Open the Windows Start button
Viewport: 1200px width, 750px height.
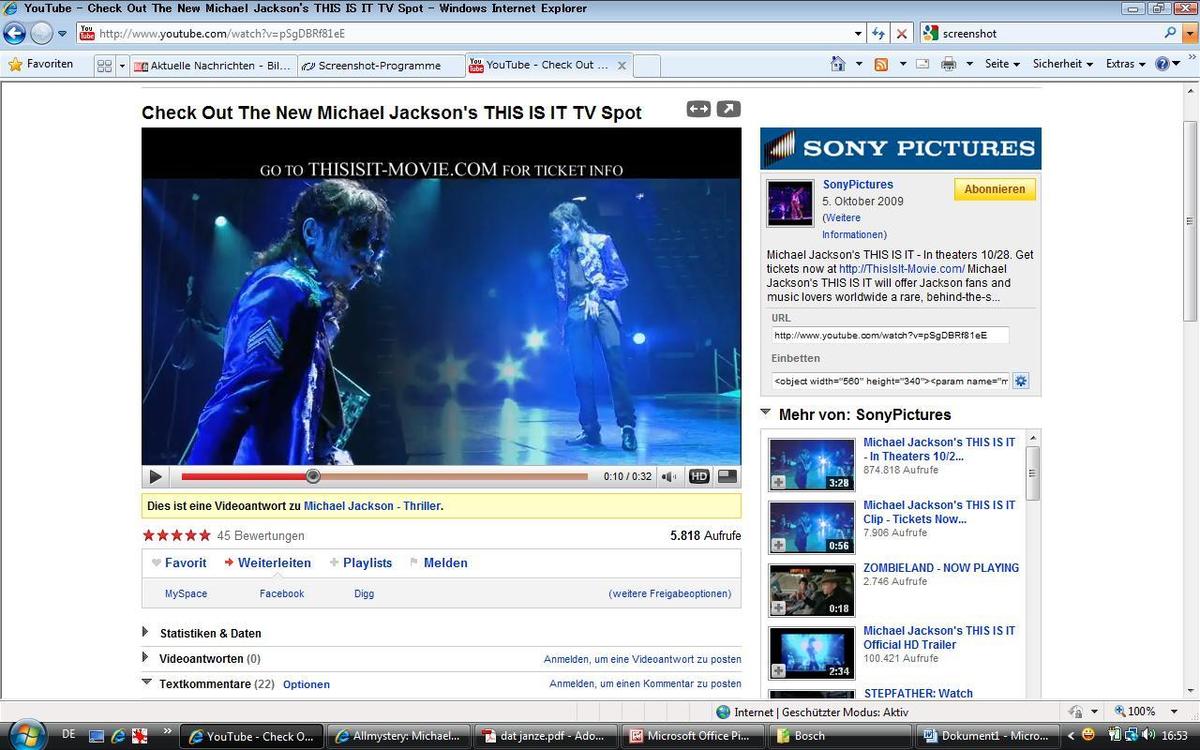click(27, 735)
